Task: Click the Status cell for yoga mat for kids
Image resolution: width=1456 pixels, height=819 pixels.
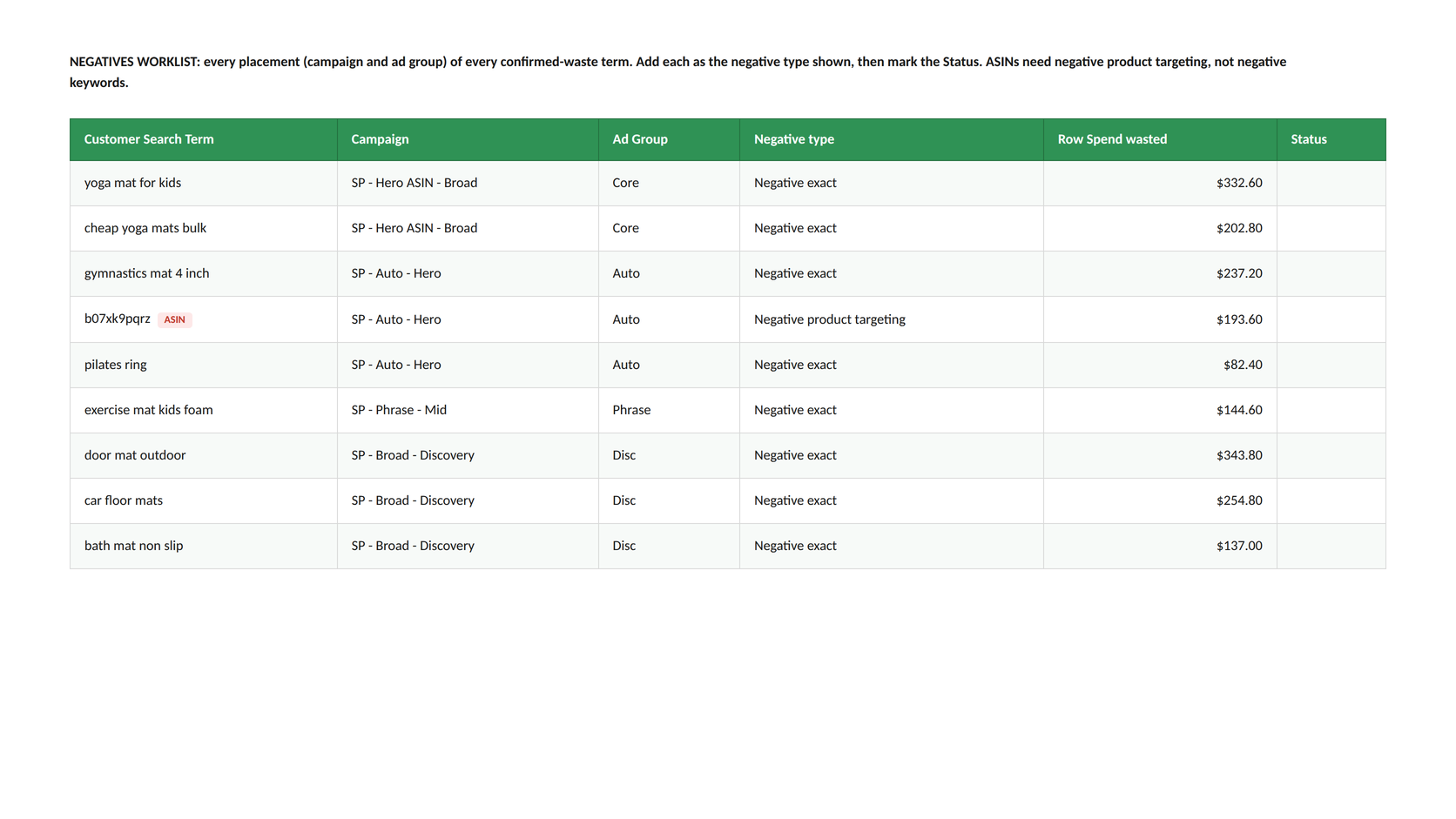Action: pos(1331,183)
